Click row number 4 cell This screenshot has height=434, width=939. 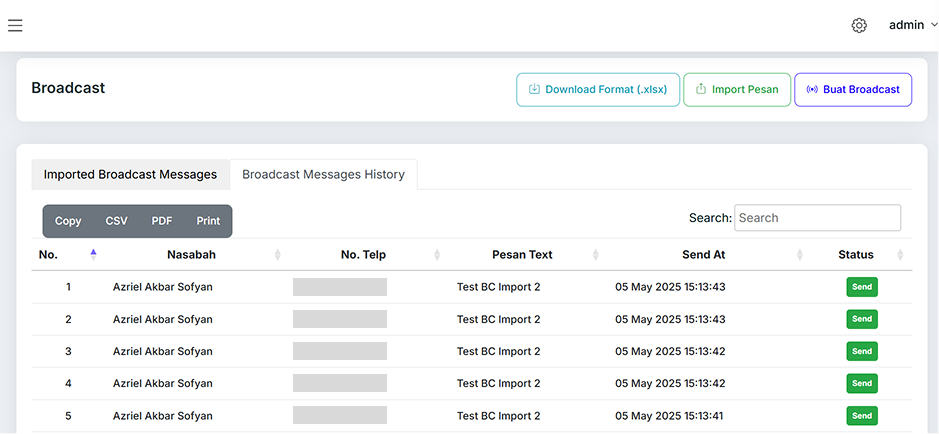(x=68, y=384)
